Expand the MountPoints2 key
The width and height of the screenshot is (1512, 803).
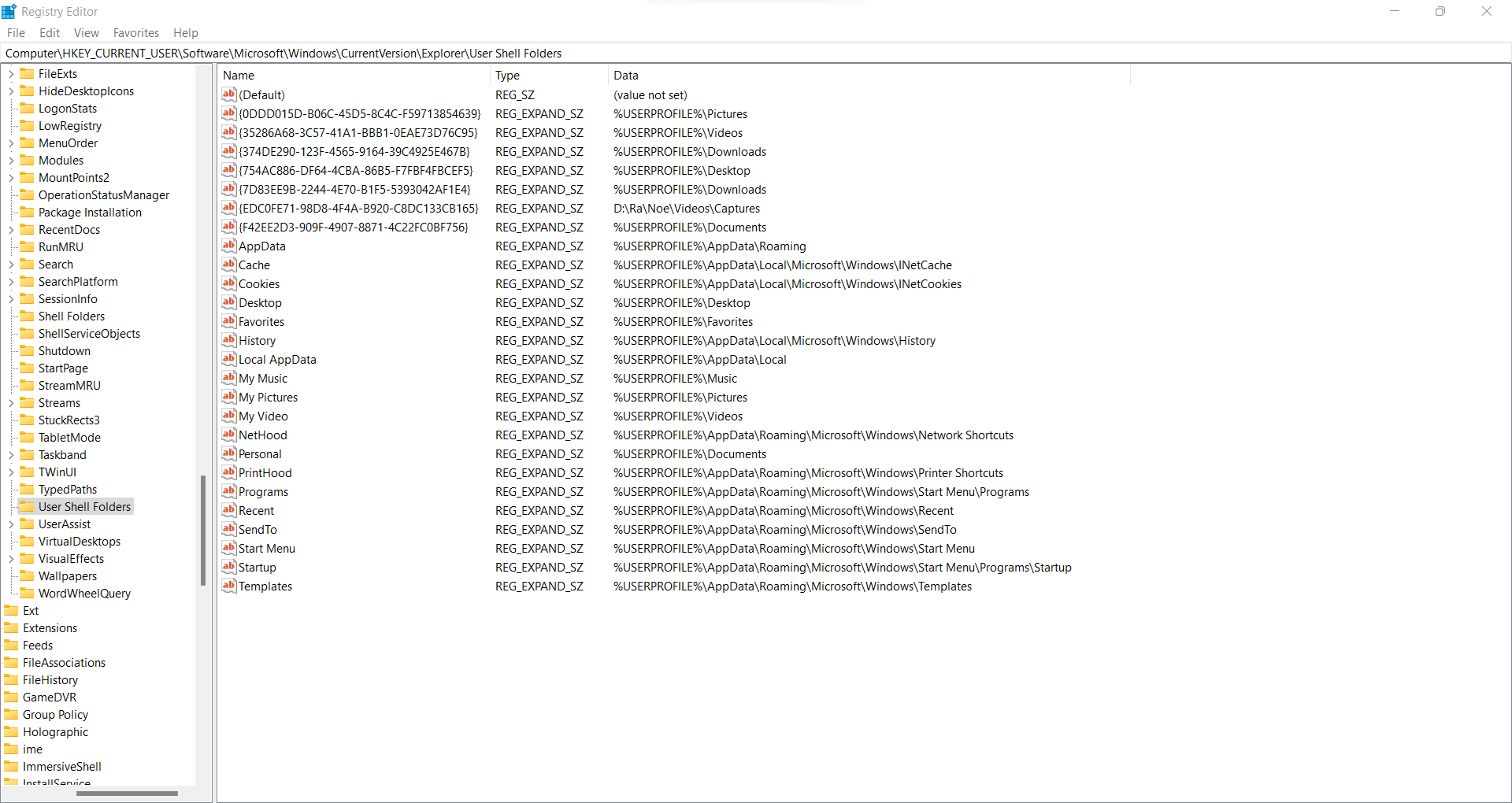[x=11, y=178]
